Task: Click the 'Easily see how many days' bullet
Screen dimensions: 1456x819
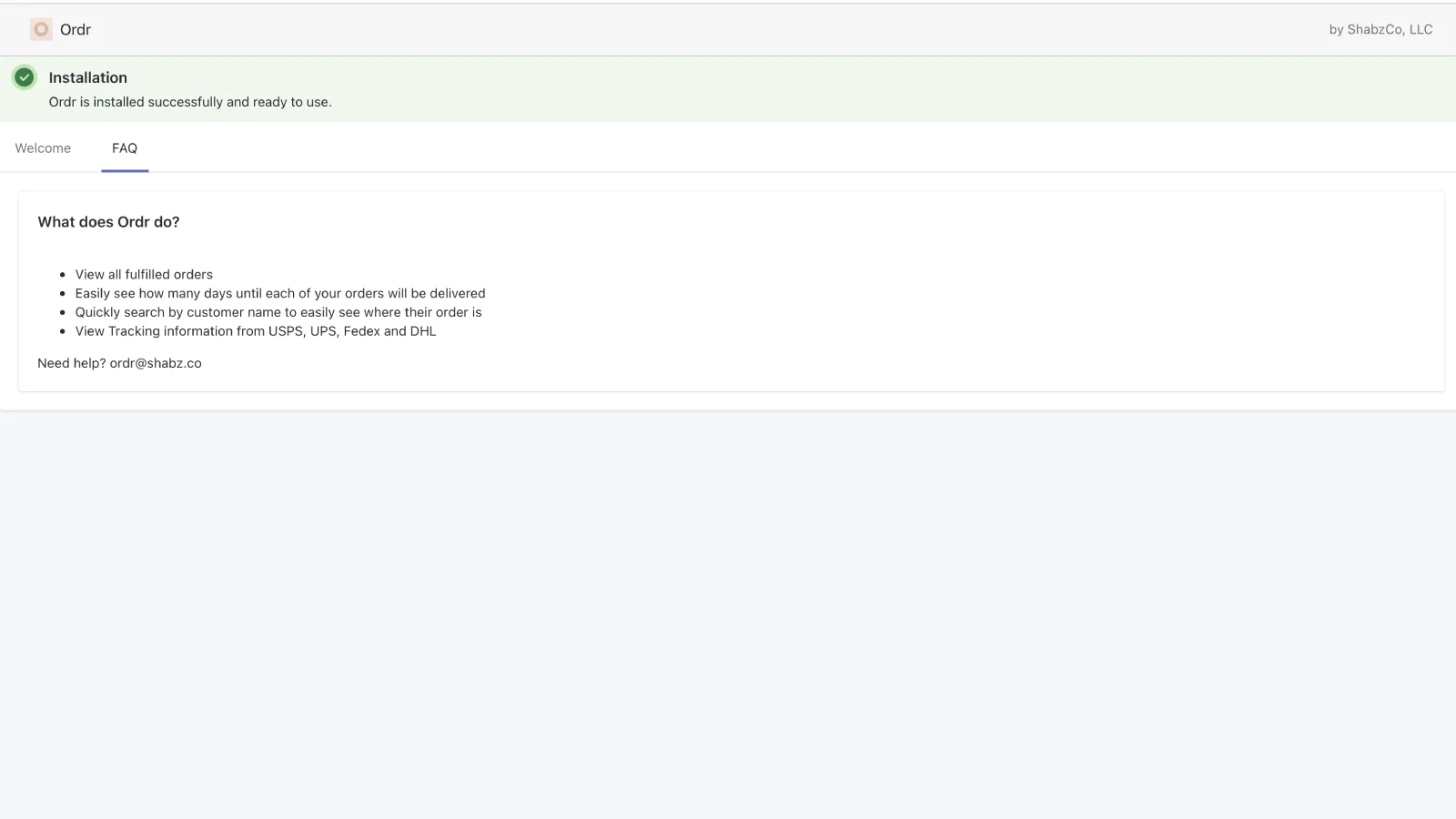Action: click(x=280, y=293)
